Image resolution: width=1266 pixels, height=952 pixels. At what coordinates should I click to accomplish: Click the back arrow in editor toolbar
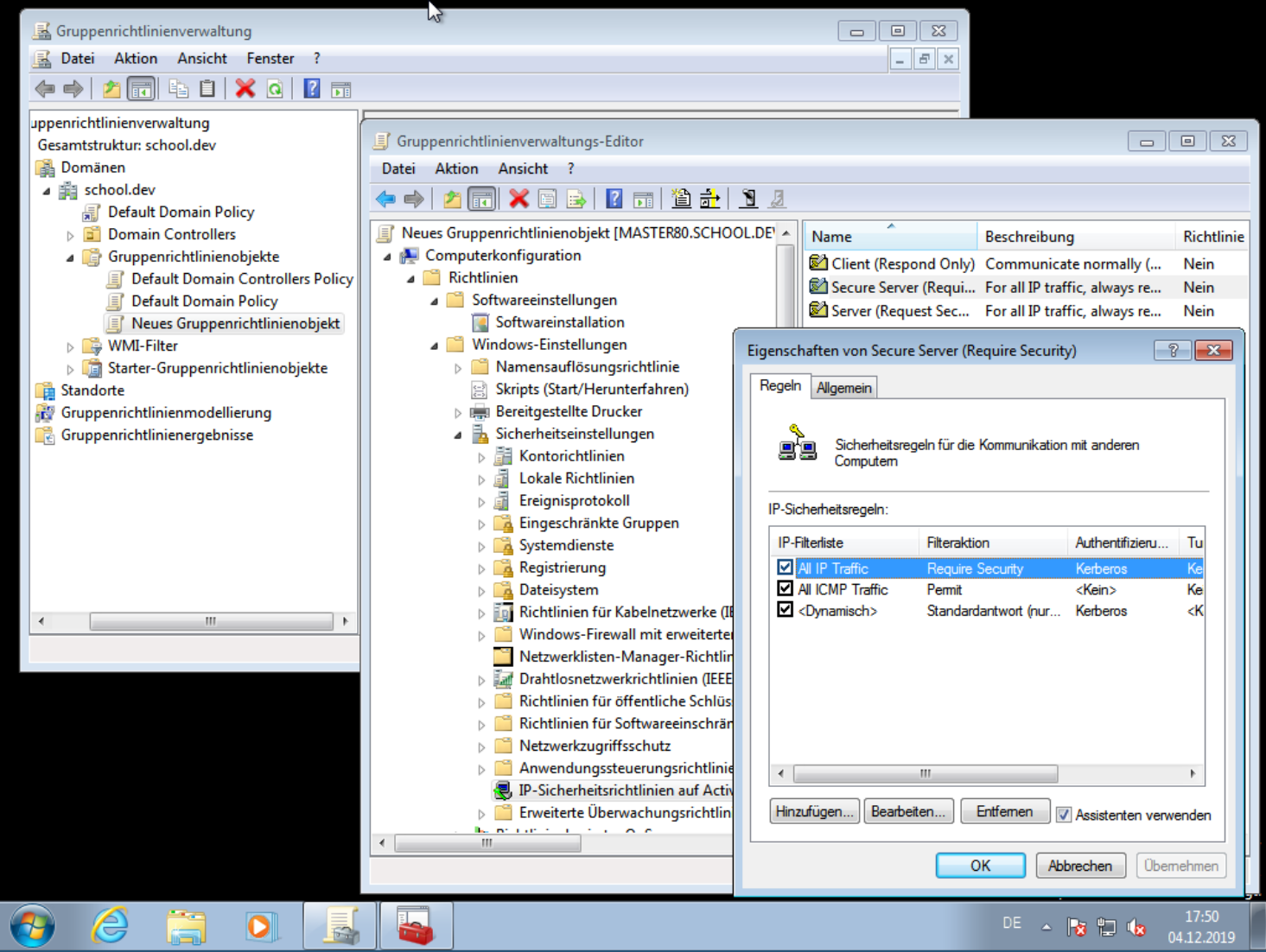[385, 200]
